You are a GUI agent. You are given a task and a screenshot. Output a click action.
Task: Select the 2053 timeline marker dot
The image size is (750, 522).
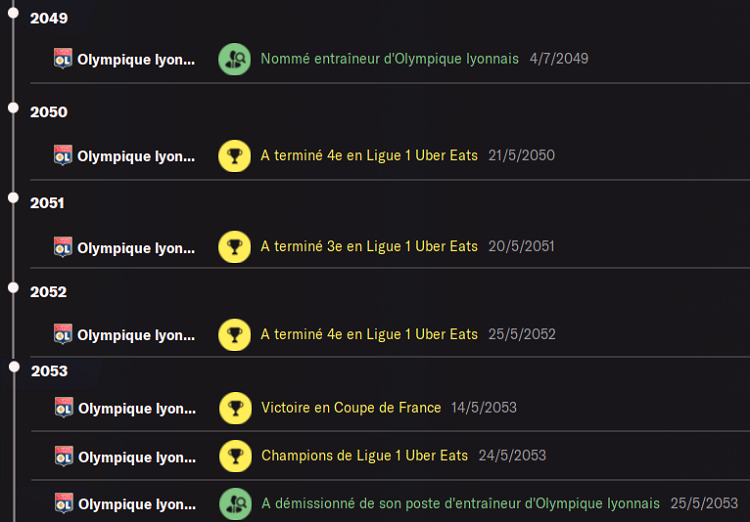(13, 367)
